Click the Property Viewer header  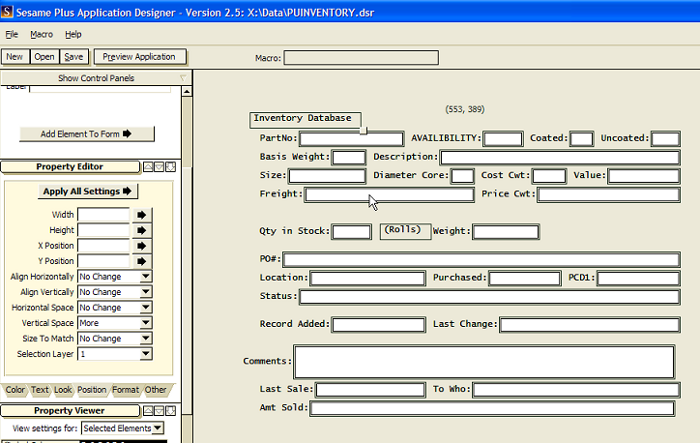coord(70,410)
